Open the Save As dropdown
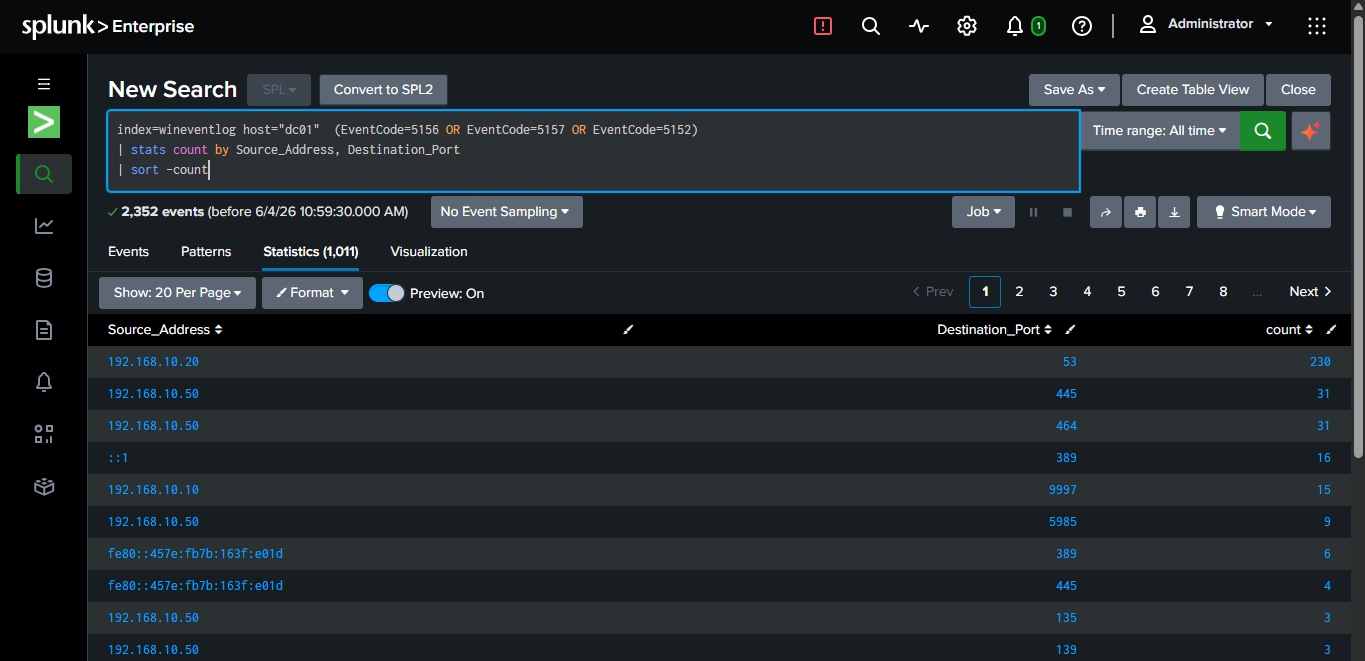This screenshot has height=661, width=1365. [x=1074, y=89]
